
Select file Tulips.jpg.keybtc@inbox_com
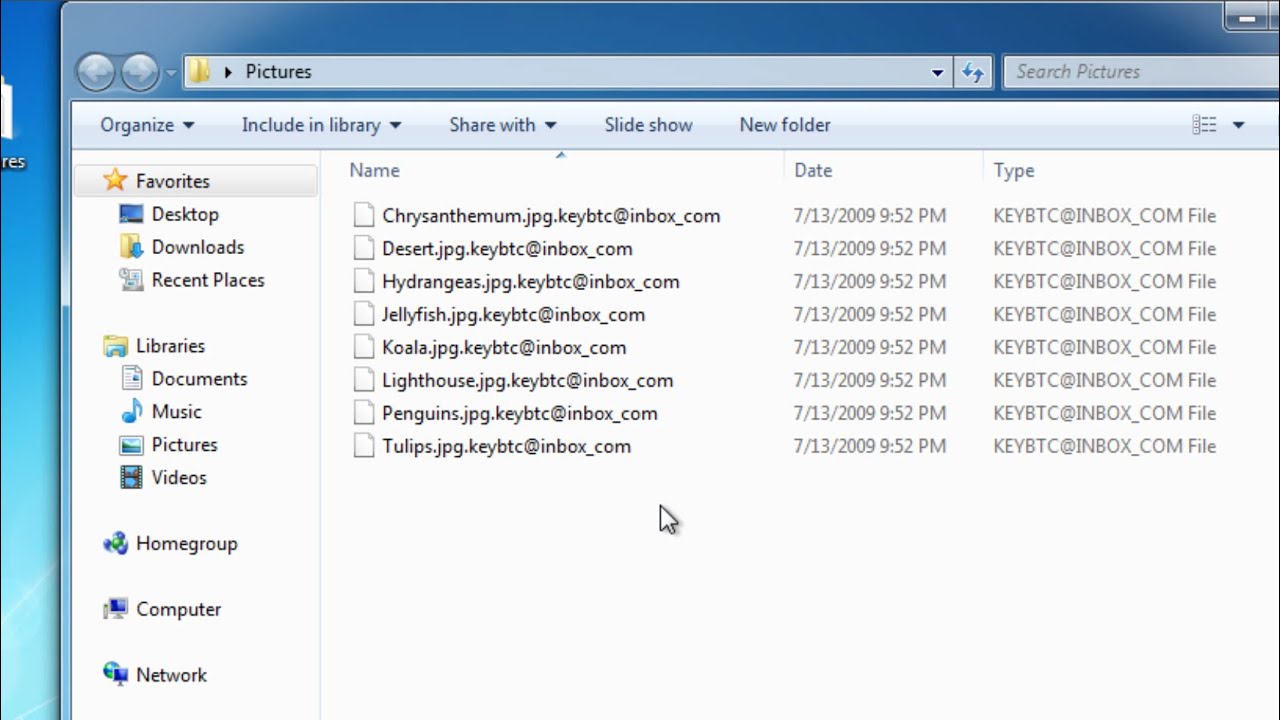[506, 447]
